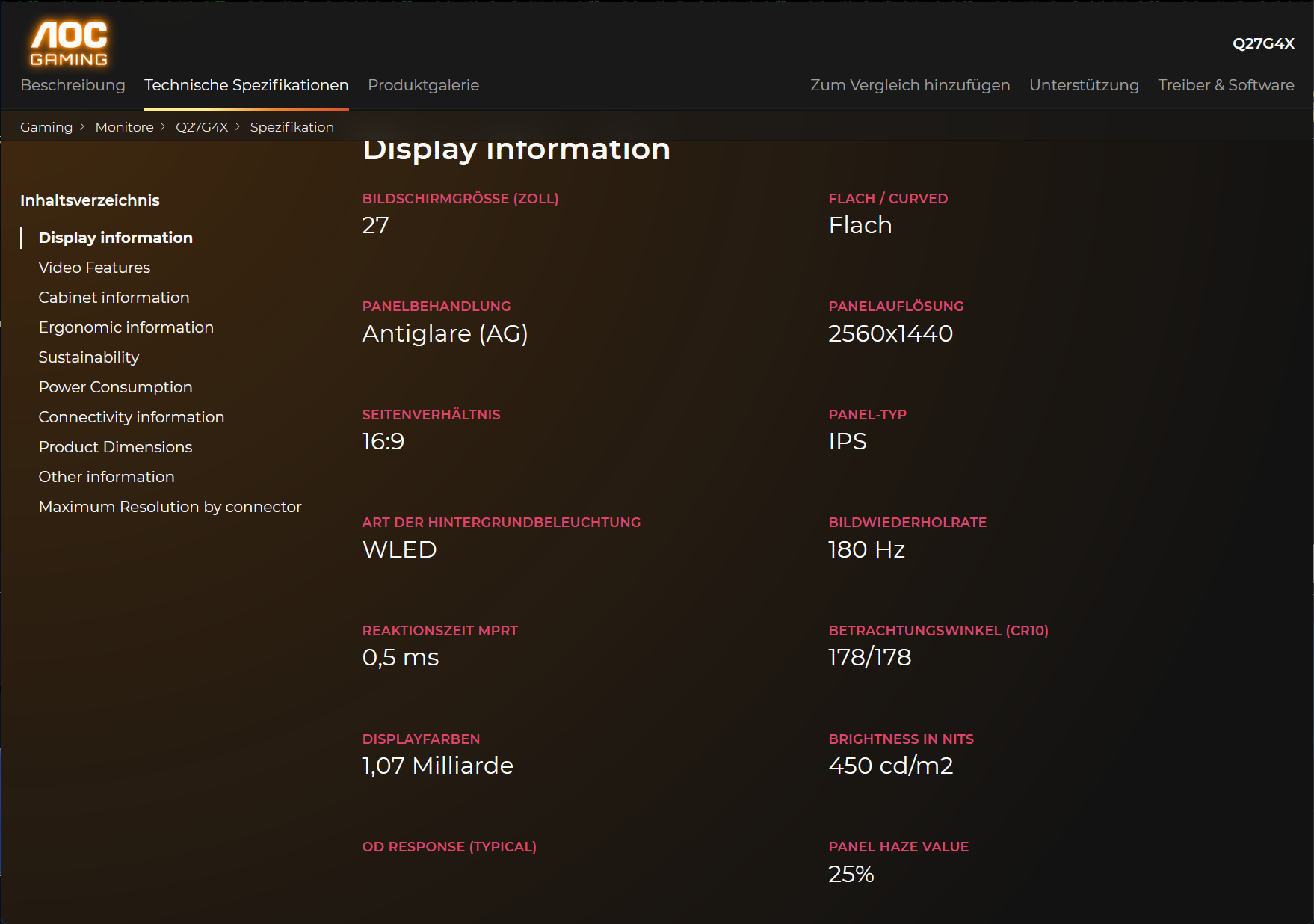1314x924 pixels.
Task: Select Maximum Resolution by connector entry
Action: [x=170, y=507]
